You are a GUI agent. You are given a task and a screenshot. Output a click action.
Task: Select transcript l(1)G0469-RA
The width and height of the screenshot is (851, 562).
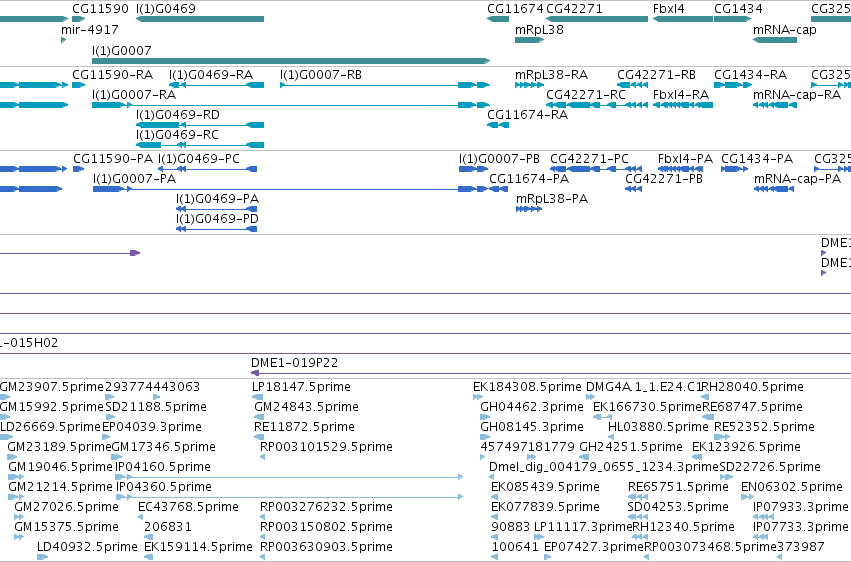coord(217,85)
